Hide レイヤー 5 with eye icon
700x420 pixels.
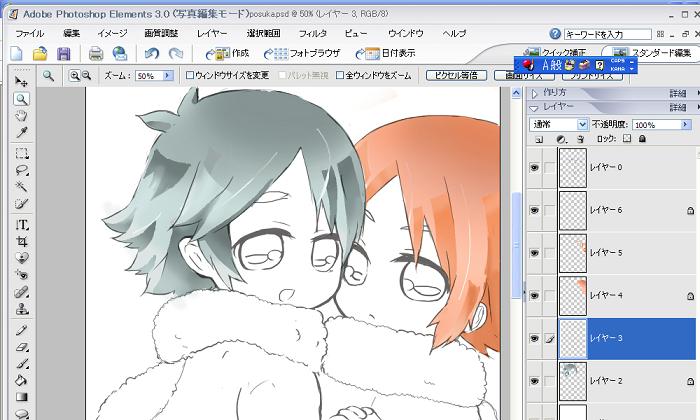click(x=534, y=253)
